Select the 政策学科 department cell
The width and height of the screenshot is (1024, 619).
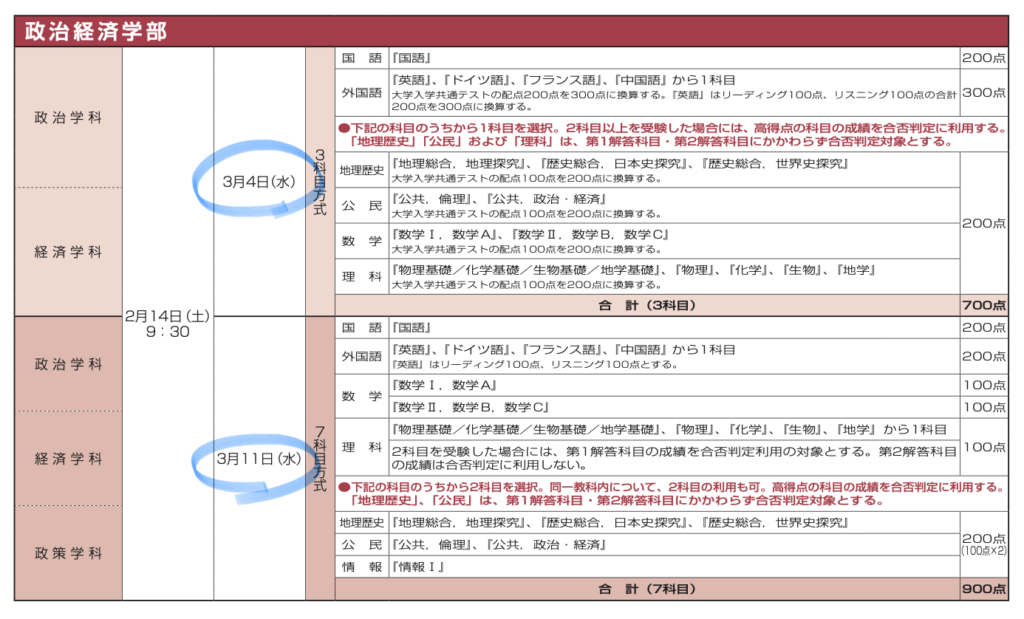point(68,553)
